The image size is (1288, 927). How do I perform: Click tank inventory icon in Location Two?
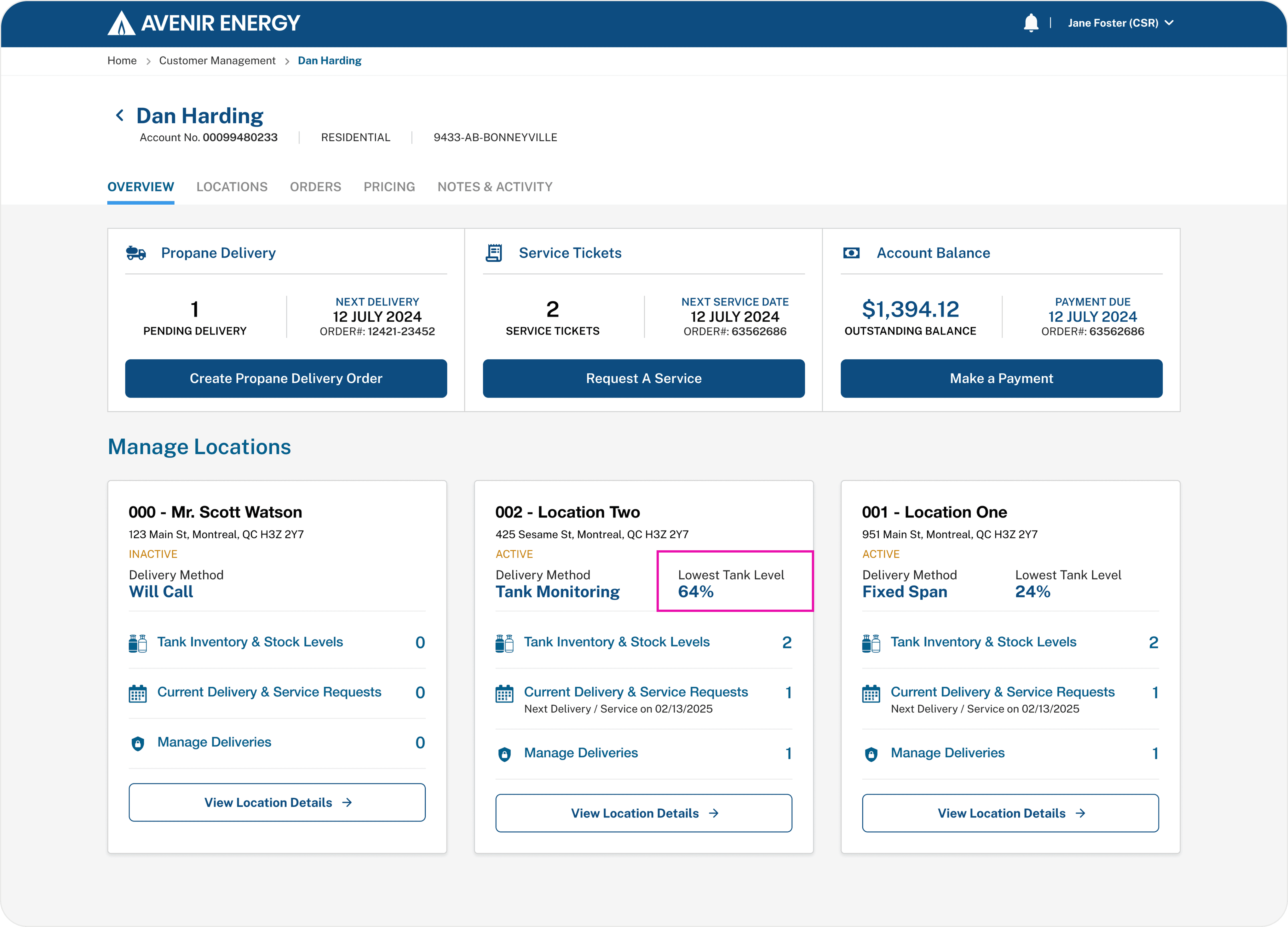504,643
